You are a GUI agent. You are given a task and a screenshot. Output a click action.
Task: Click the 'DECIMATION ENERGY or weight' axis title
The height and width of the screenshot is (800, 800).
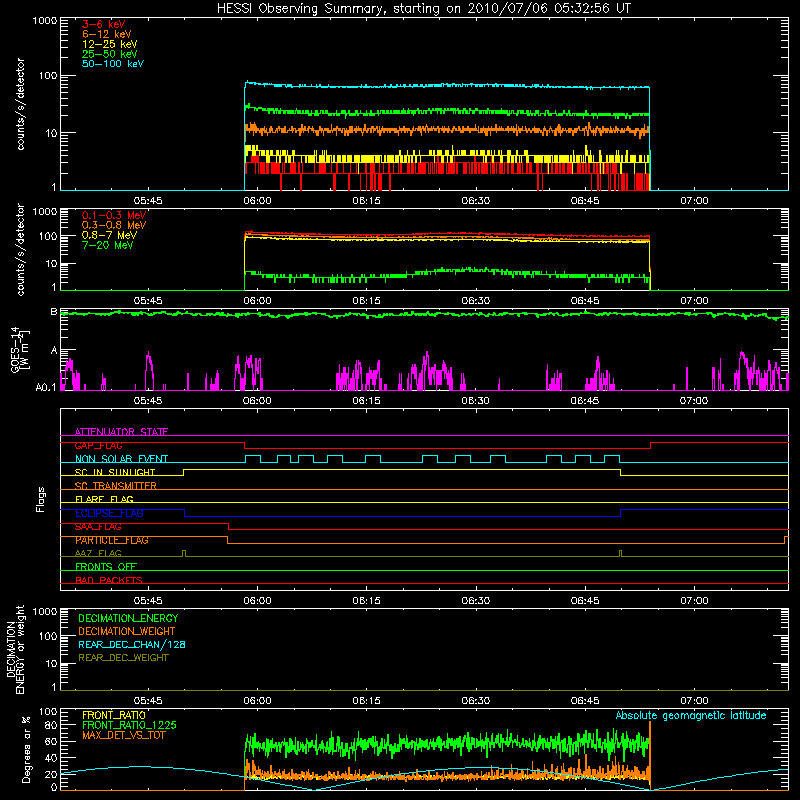(x=15, y=649)
